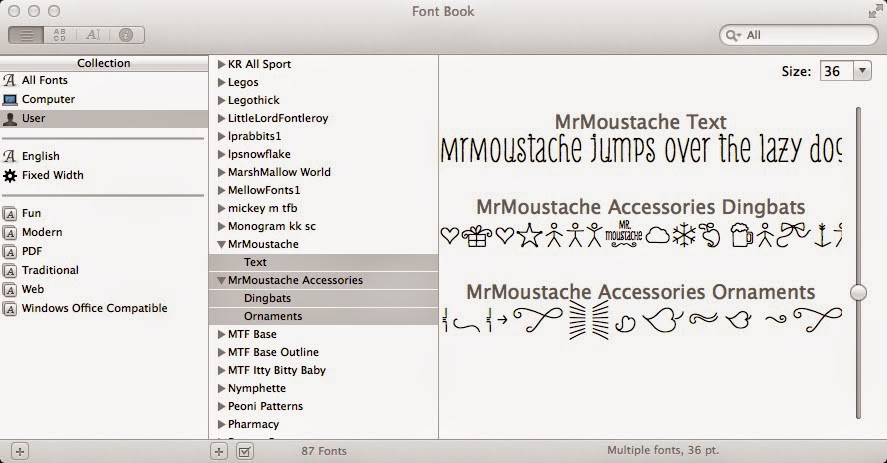Add a new collection with plus button
887x463 pixels.
click(20, 451)
